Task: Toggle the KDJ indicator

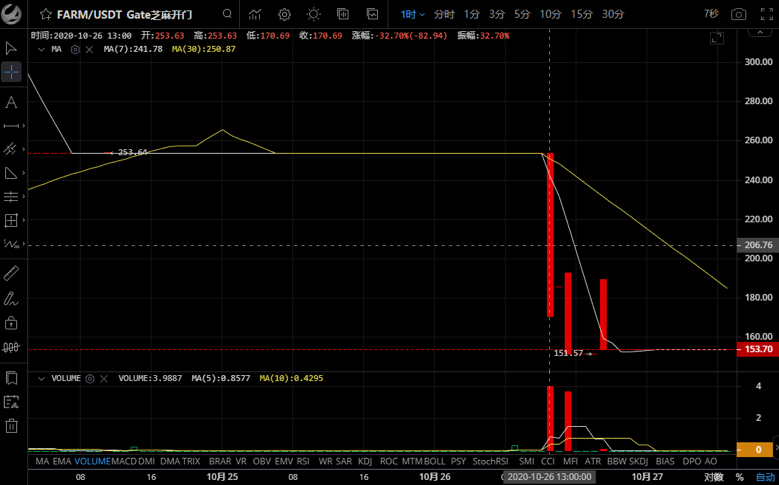Action: coord(365,461)
